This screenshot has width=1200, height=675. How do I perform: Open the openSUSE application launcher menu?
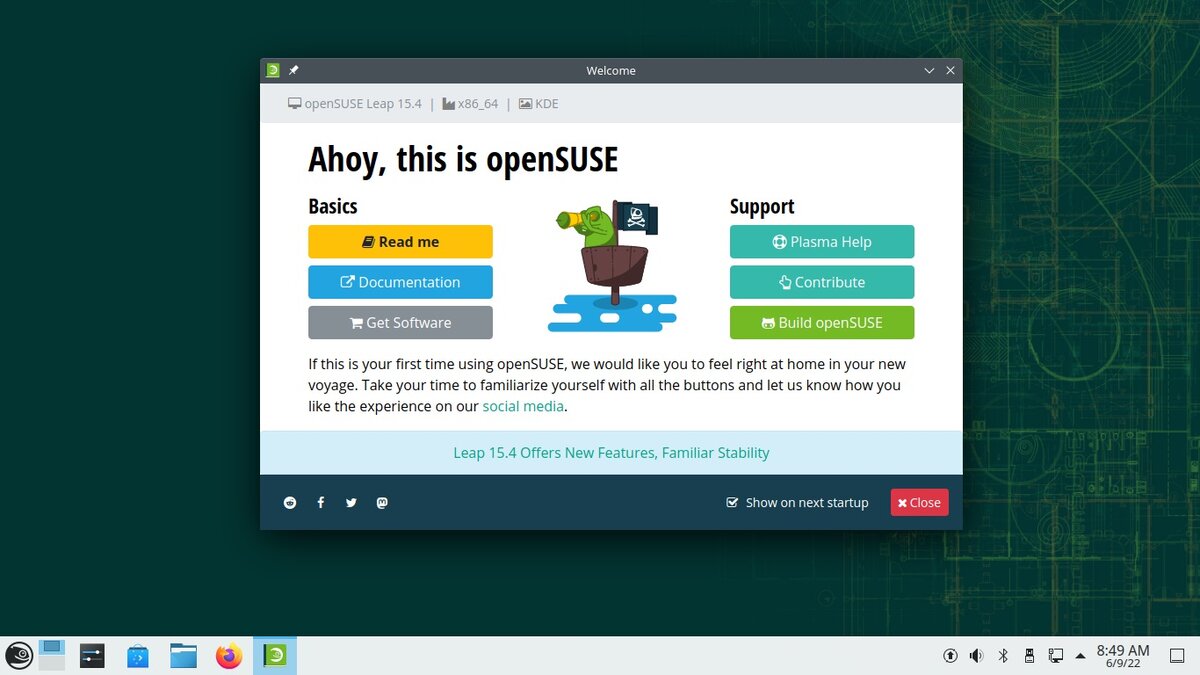click(19, 656)
